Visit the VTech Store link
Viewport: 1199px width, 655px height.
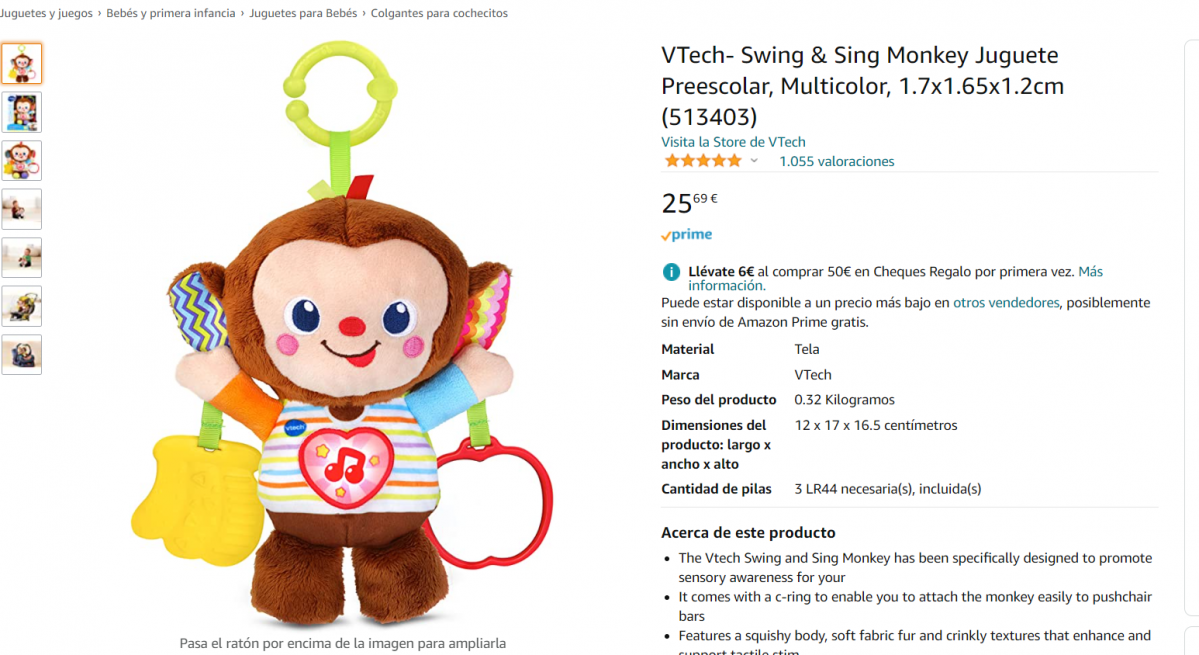point(733,141)
